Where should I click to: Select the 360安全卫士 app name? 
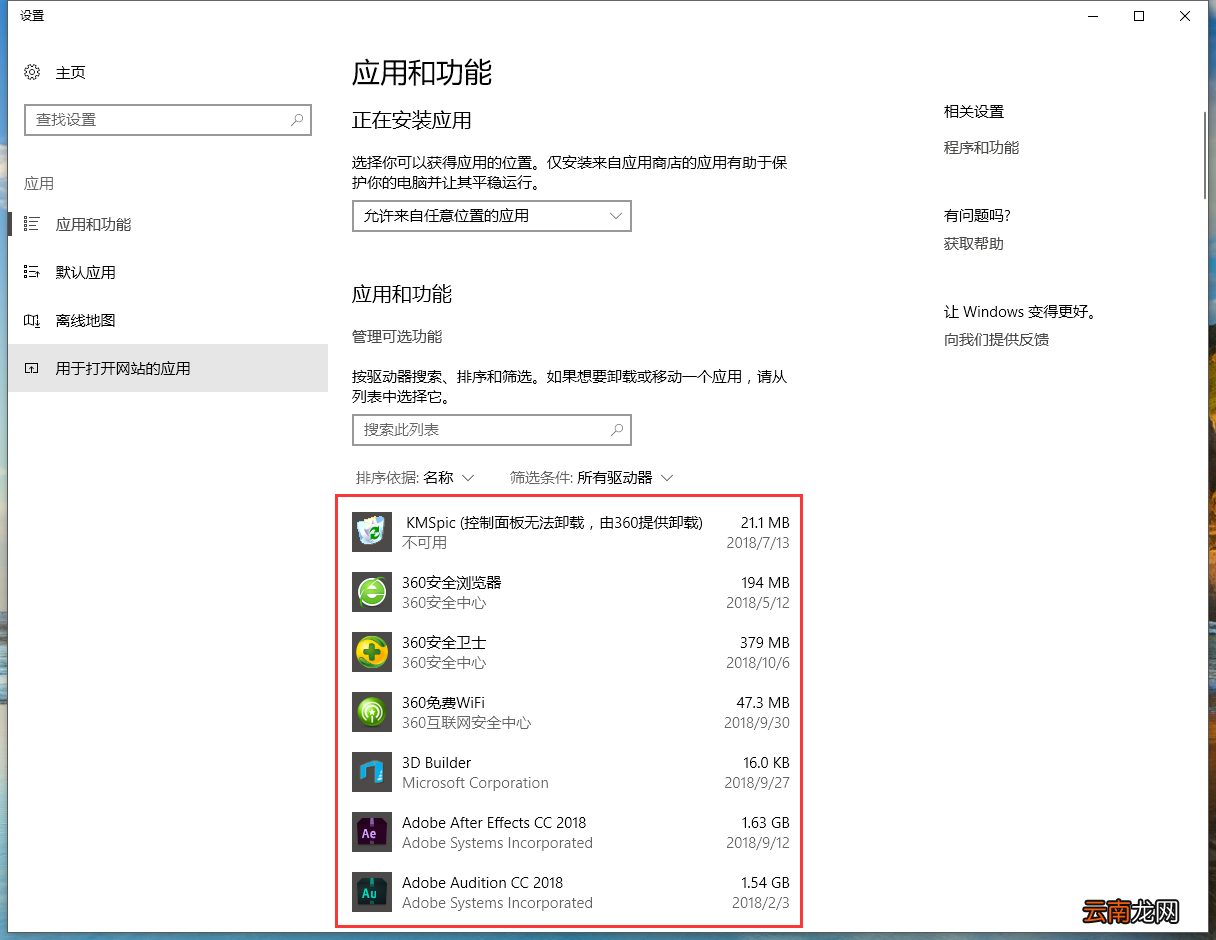tap(444, 643)
